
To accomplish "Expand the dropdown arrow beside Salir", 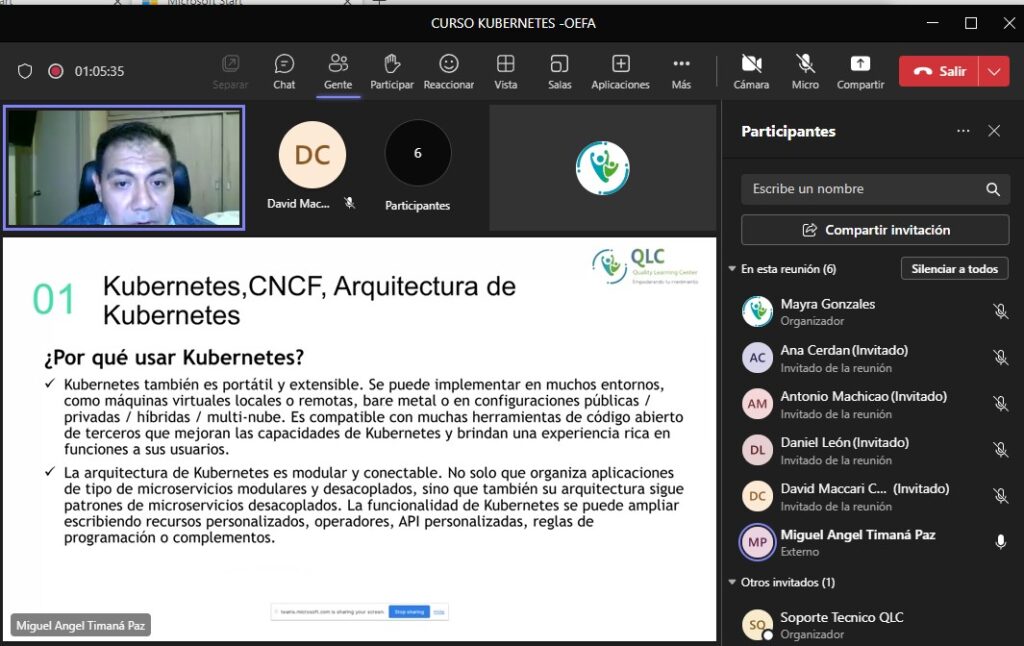I will (x=993, y=71).
